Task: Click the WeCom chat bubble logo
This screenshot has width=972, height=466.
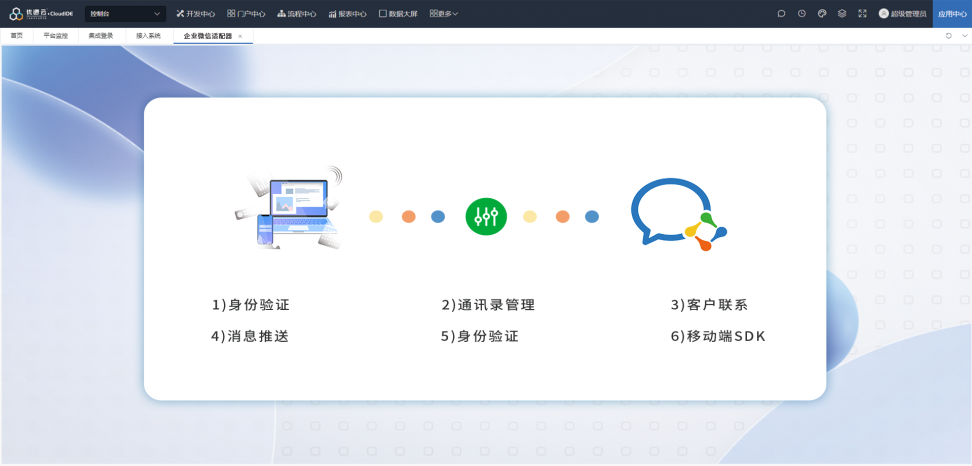Action: (678, 214)
